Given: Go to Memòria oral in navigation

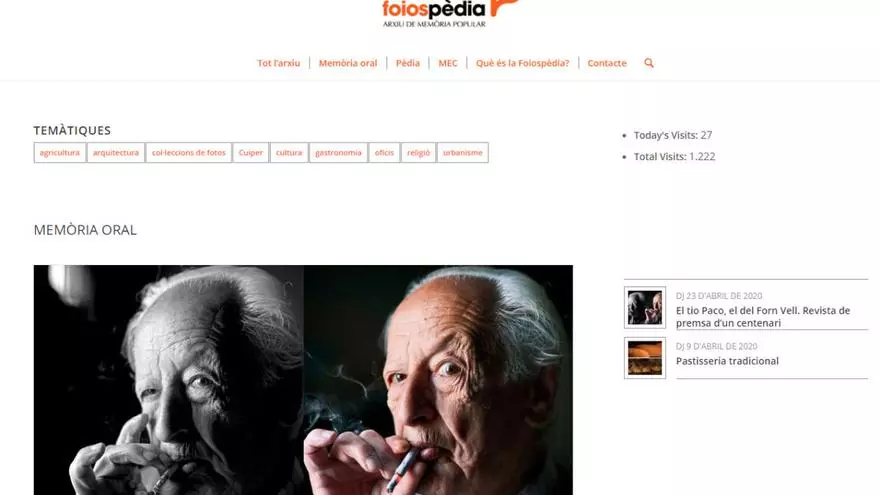Looking at the screenshot, I should (x=348, y=63).
